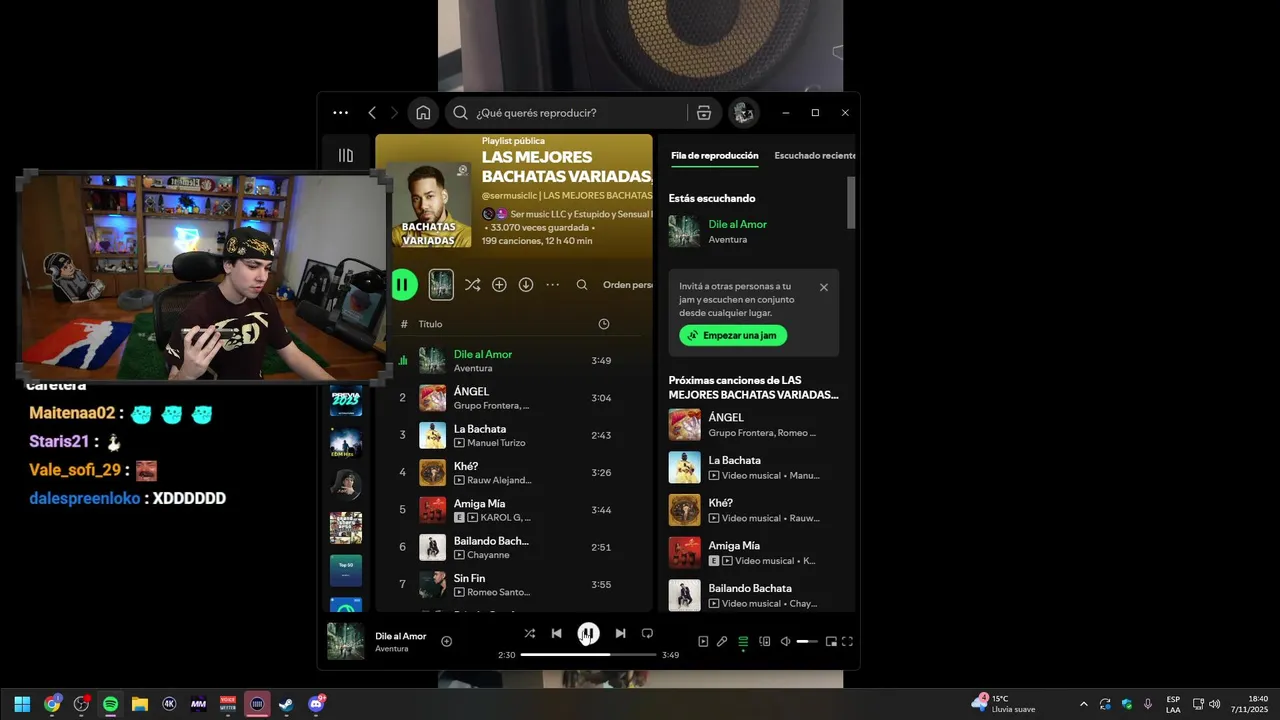Open the Browse icon in search bar
The height and width of the screenshot is (720, 1280).
(x=704, y=113)
